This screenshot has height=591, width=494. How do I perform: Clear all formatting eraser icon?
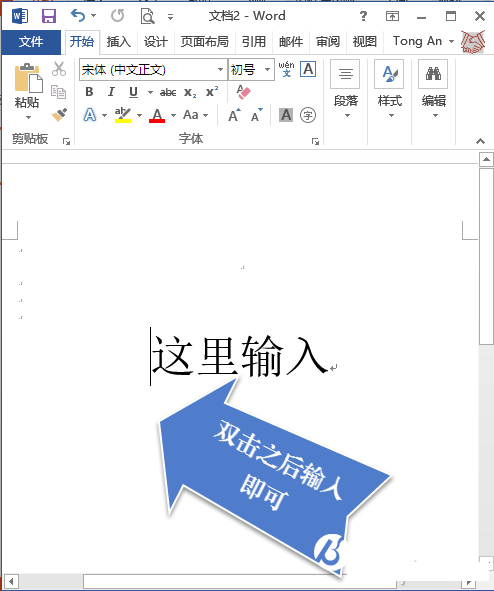[x=243, y=92]
